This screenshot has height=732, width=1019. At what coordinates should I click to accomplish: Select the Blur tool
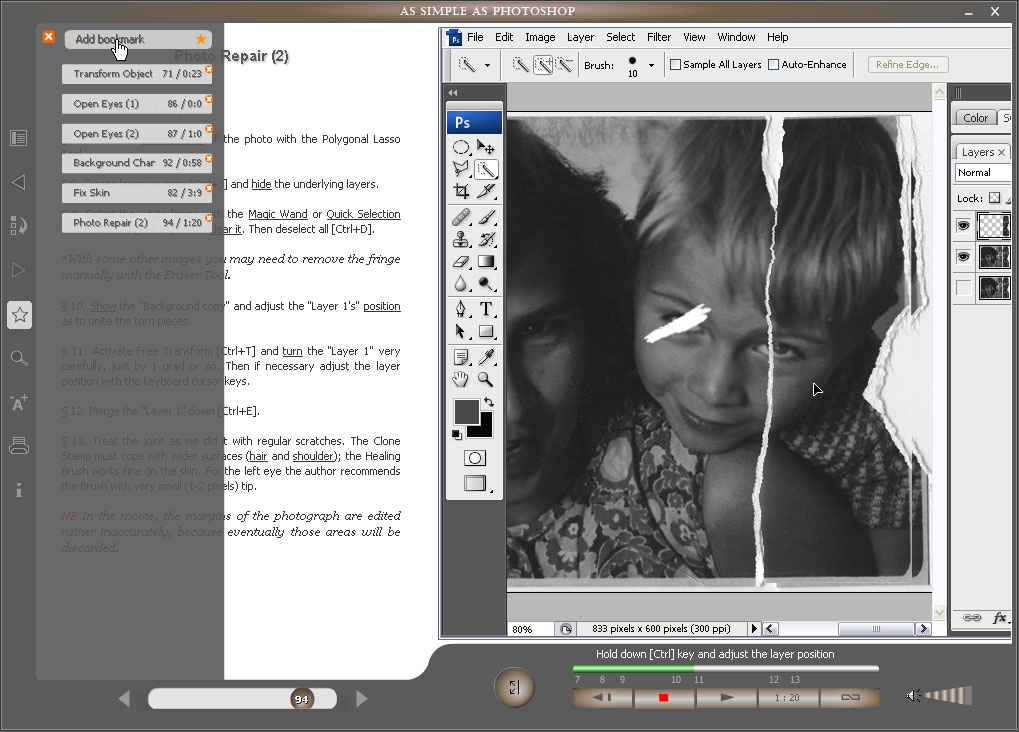461,283
